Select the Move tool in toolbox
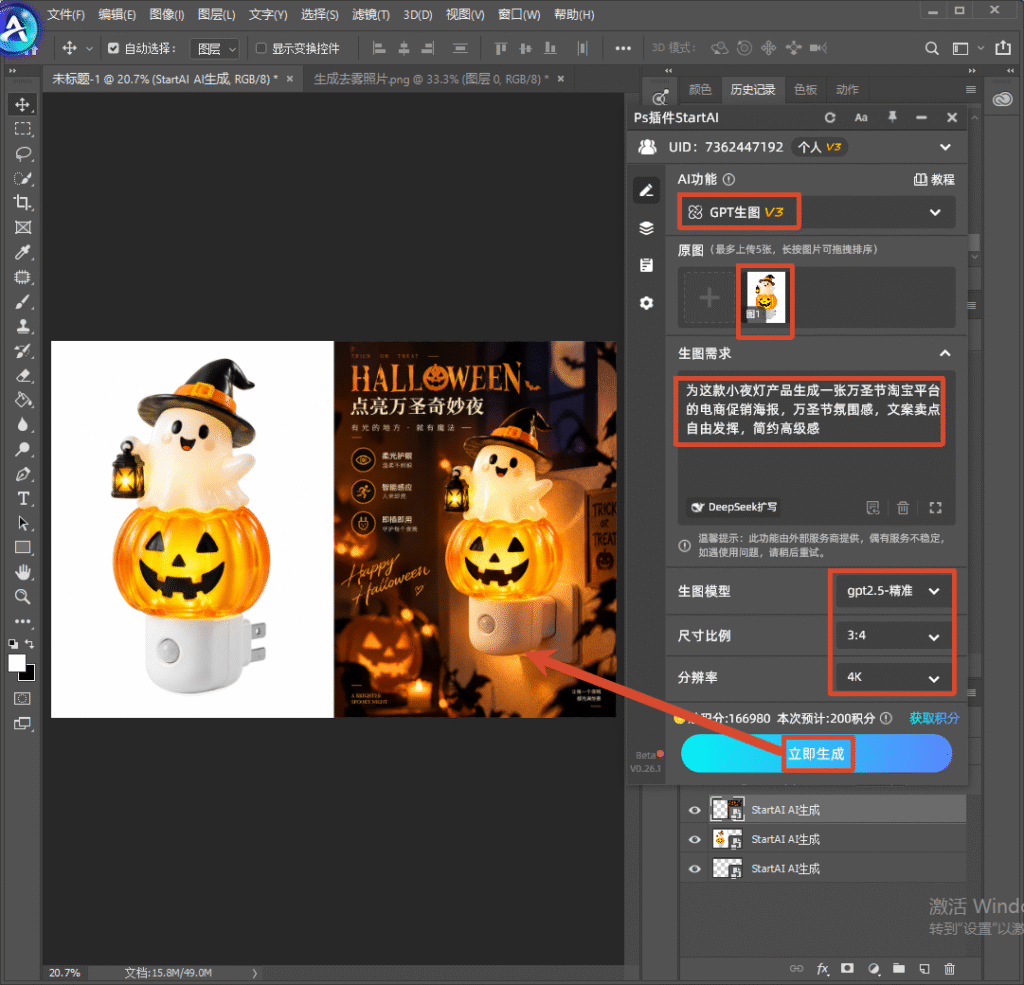 coord(23,105)
